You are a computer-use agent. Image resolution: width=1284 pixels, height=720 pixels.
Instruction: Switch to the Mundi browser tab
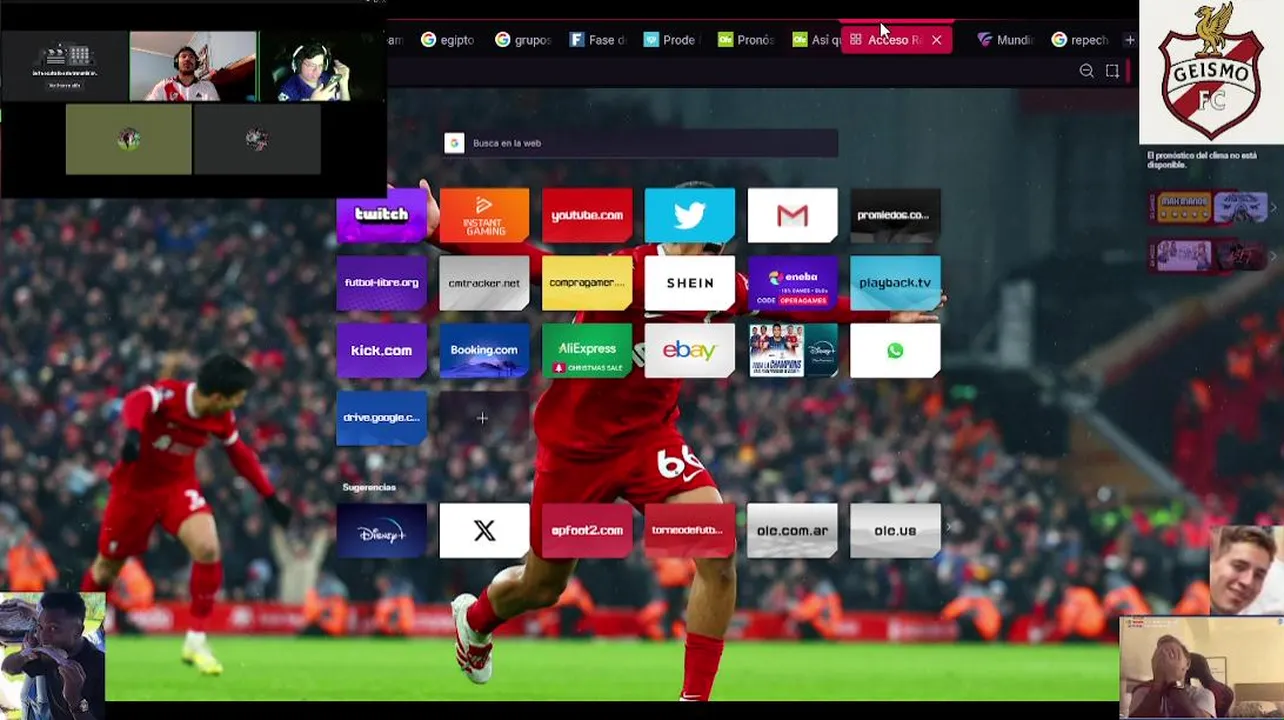point(1005,40)
